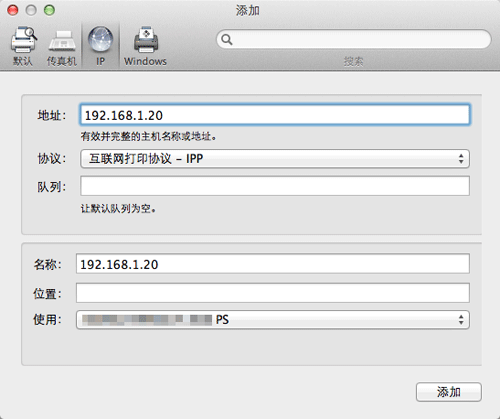Click the 名称 label

coord(47,264)
